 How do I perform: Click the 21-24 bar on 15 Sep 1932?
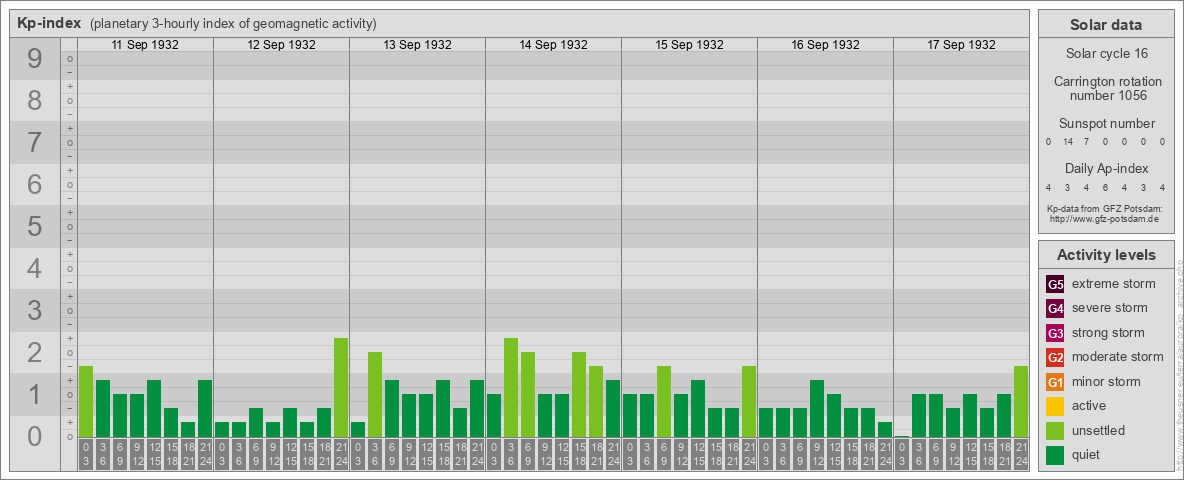749,402
